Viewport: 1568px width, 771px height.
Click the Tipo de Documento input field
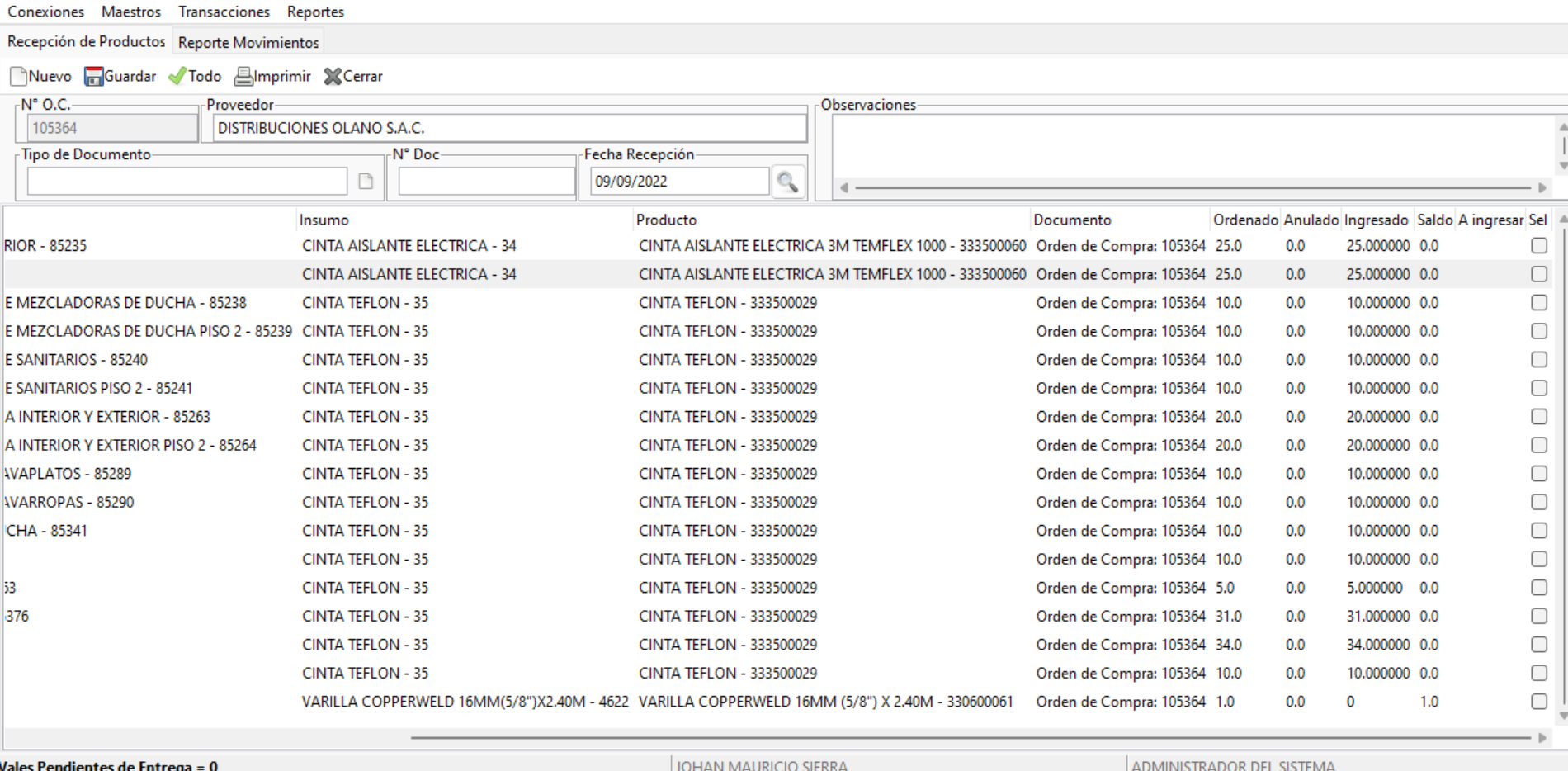(x=187, y=182)
